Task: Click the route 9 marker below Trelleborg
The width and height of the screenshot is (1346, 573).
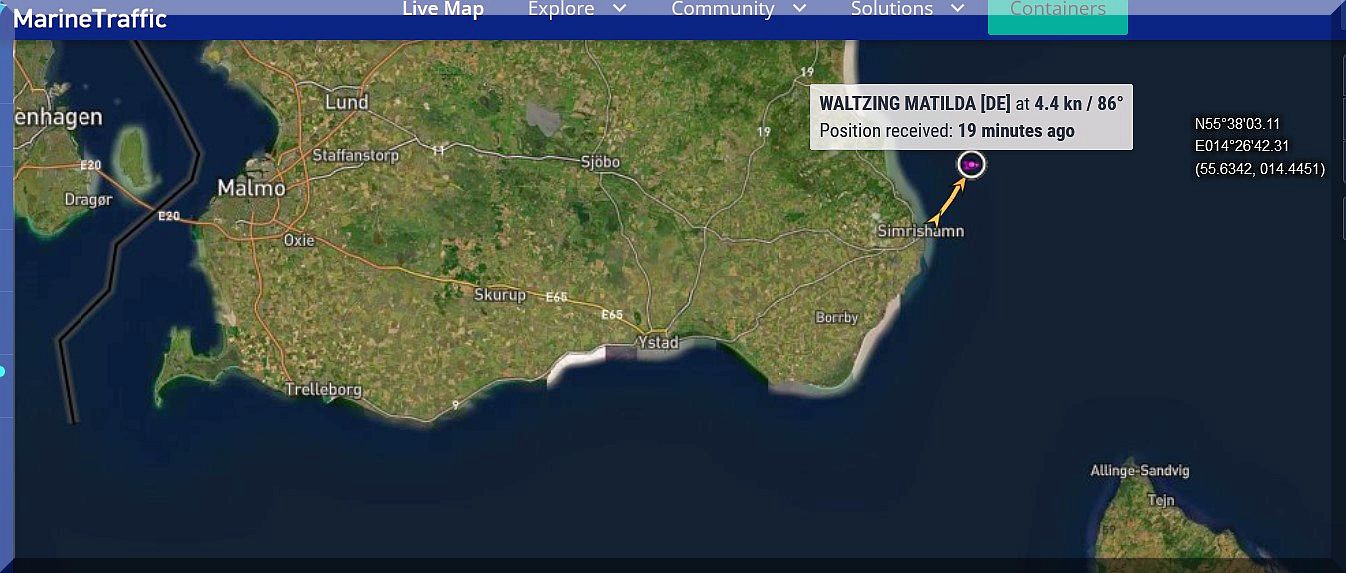Action: point(455,405)
